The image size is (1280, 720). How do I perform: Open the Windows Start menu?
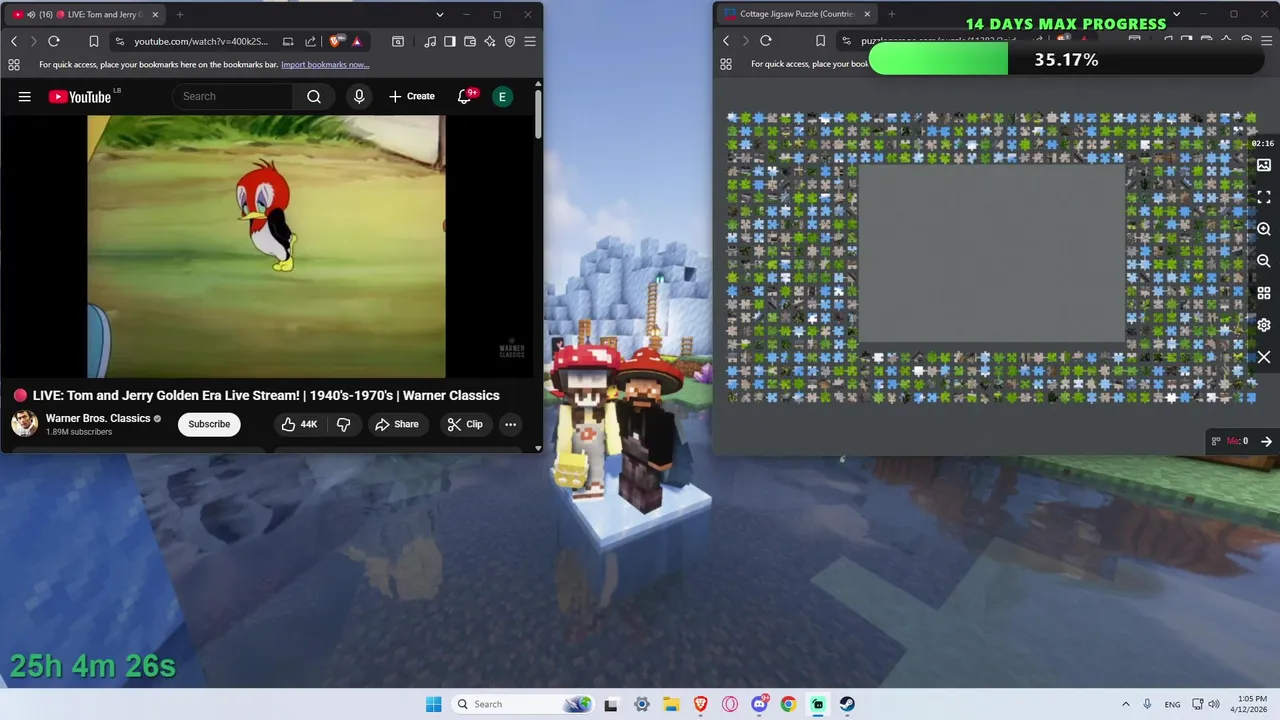(x=433, y=704)
